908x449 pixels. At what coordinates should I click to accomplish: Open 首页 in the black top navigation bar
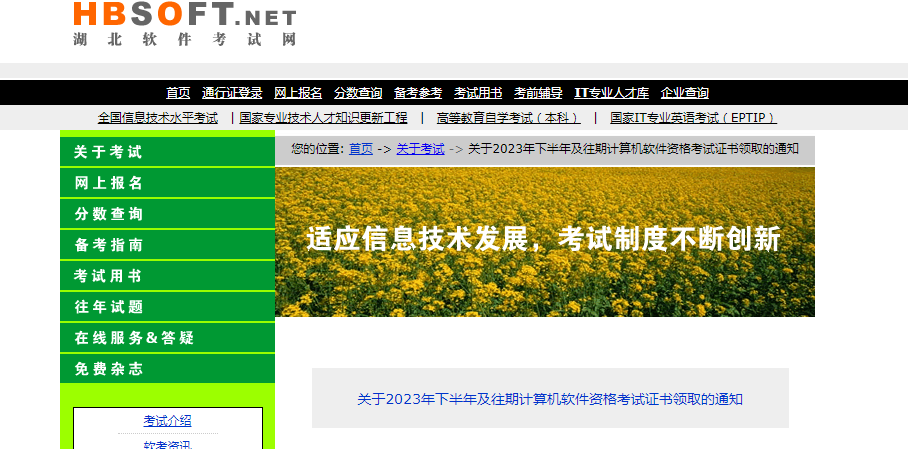pyautogui.click(x=178, y=93)
